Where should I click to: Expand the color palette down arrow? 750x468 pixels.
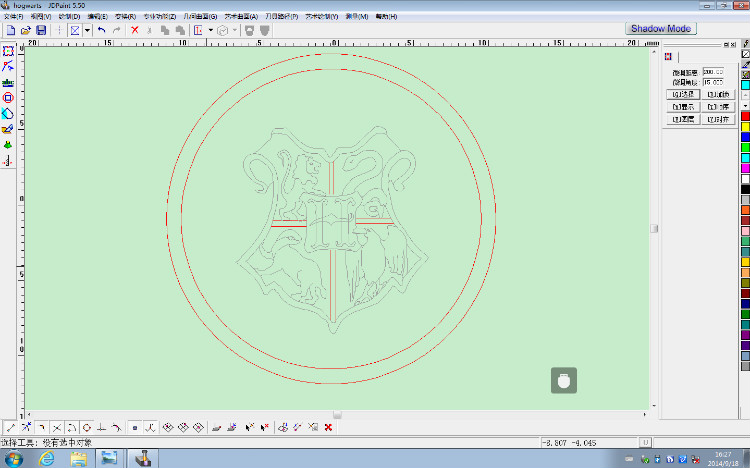(x=745, y=105)
